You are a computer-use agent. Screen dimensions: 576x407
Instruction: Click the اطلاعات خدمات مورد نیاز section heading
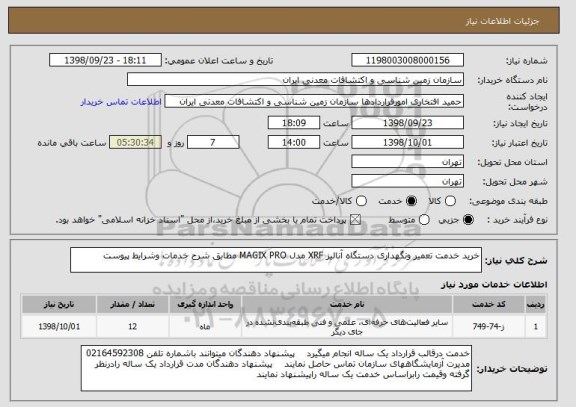[x=494, y=284]
